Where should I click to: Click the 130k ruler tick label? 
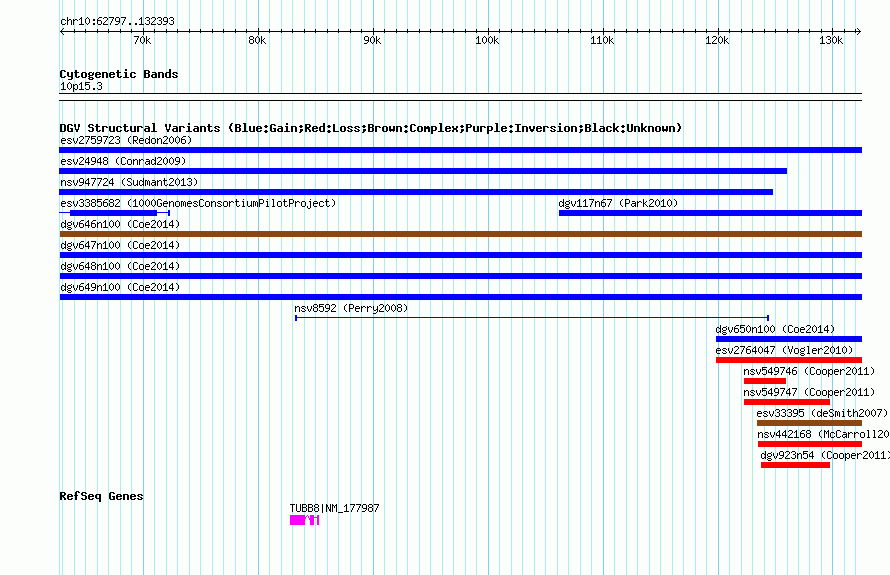pos(831,40)
